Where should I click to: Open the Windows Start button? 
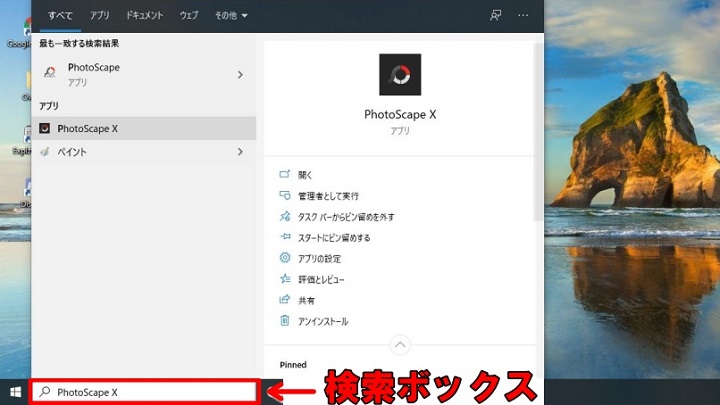pyautogui.click(x=16, y=392)
